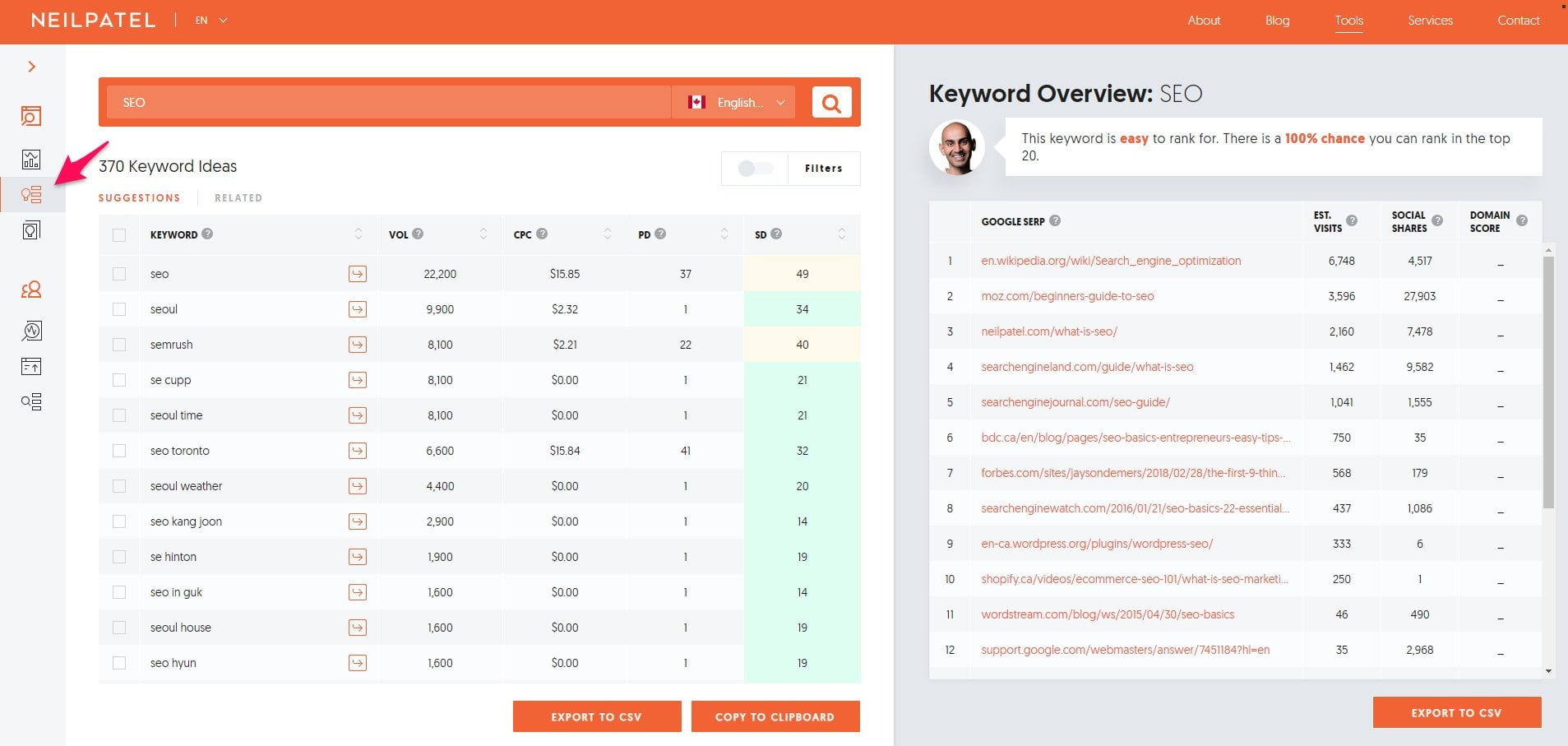Check the box for keyword 'seo'

(x=119, y=274)
